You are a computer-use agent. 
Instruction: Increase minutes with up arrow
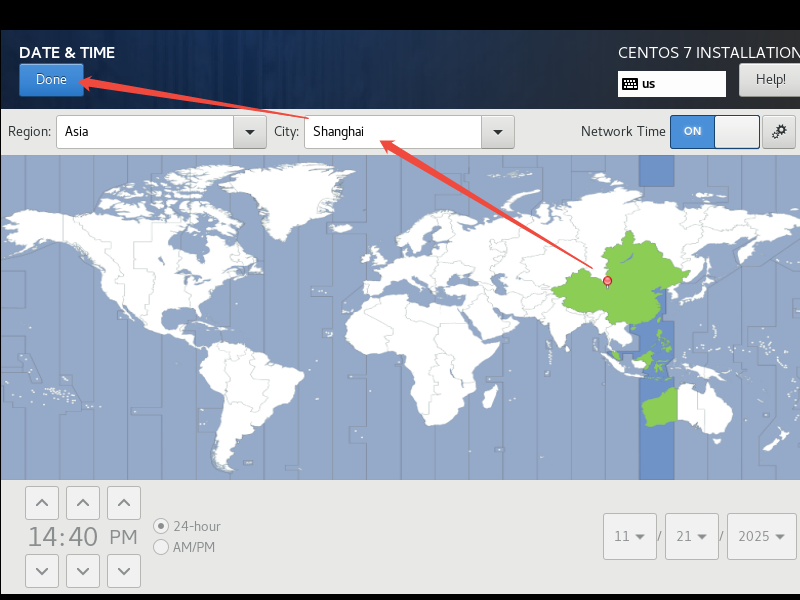pyautogui.click(x=83, y=503)
